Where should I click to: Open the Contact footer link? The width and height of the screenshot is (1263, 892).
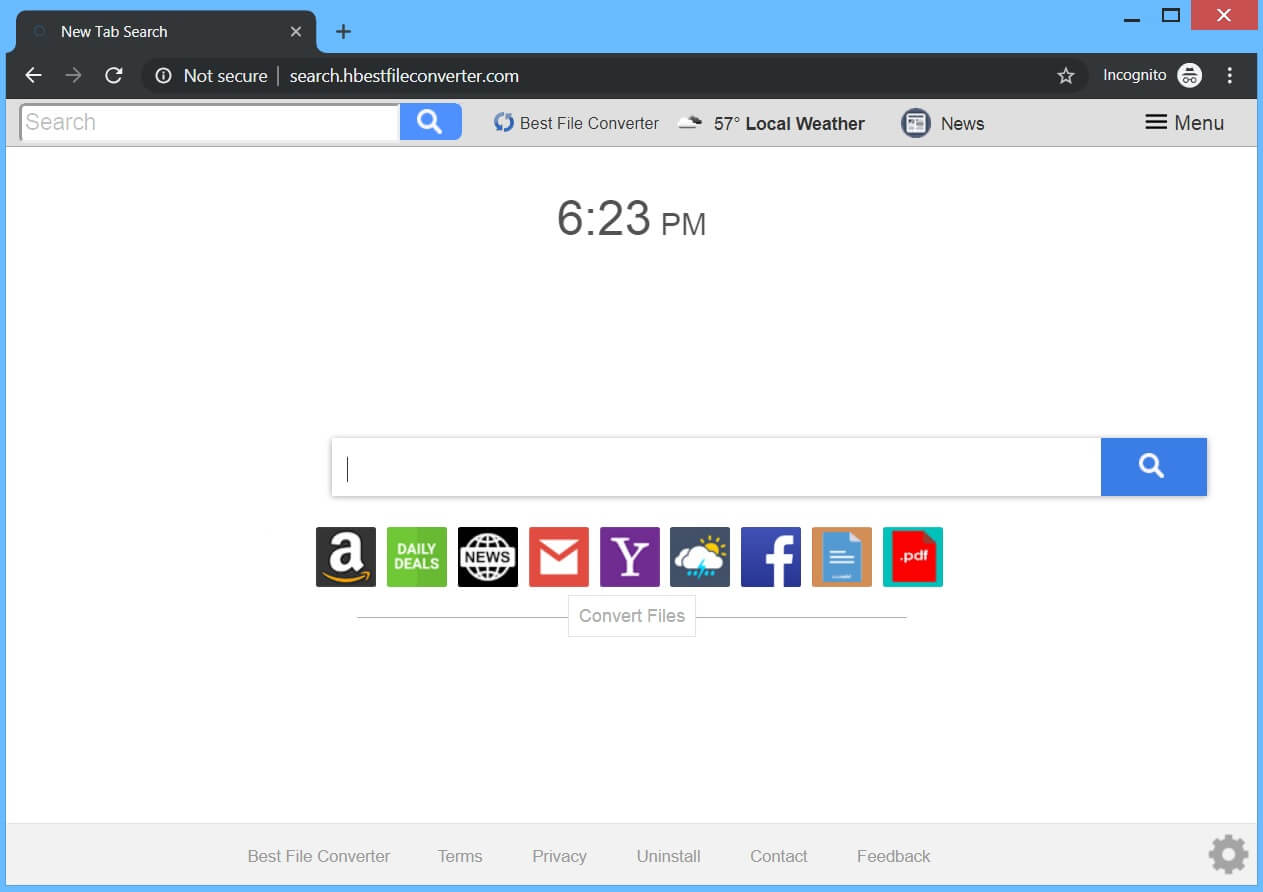coord(779,856)
